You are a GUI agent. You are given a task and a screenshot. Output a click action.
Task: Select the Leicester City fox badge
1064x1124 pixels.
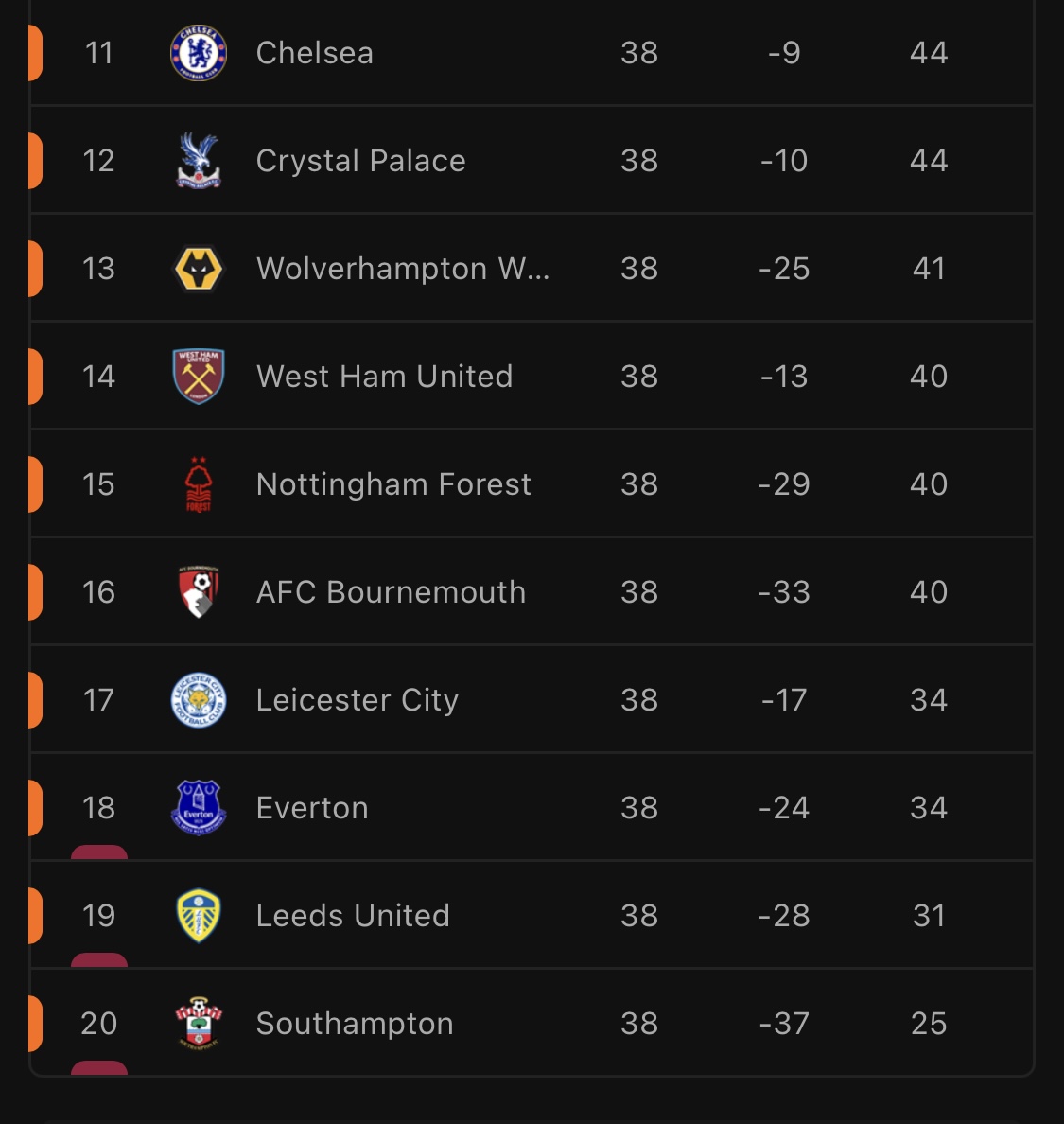click(199, 700)
